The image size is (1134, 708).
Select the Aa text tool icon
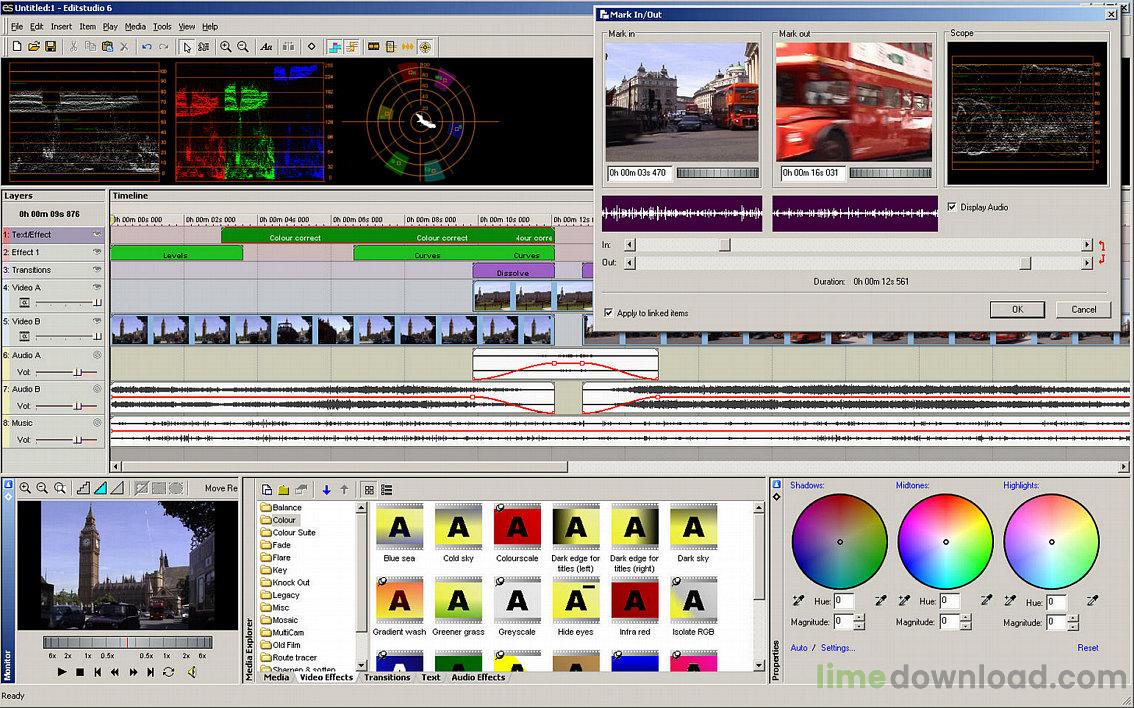coord(264,46)
